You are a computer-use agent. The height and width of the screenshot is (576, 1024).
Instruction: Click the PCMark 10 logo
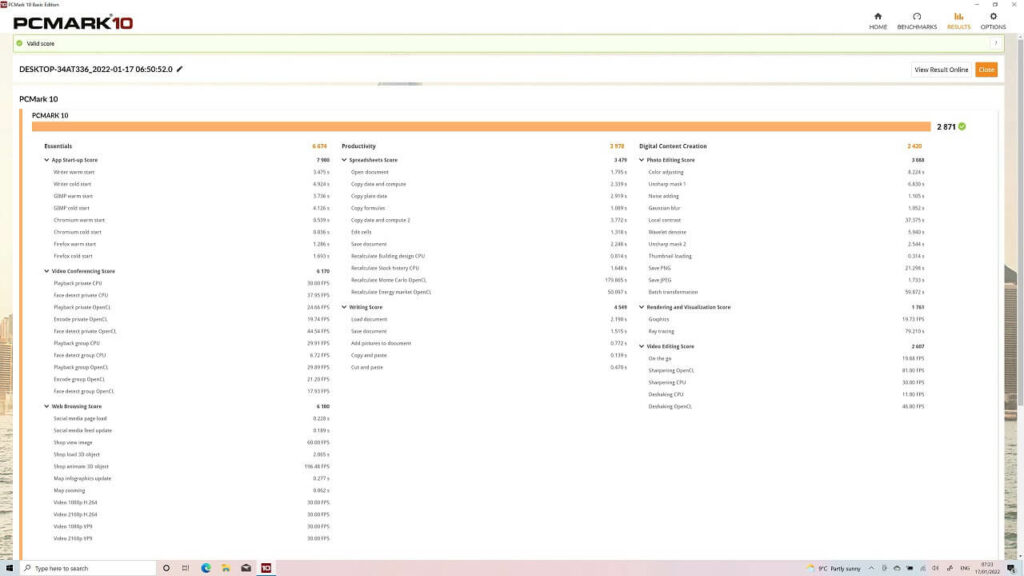tap(73, 23)
